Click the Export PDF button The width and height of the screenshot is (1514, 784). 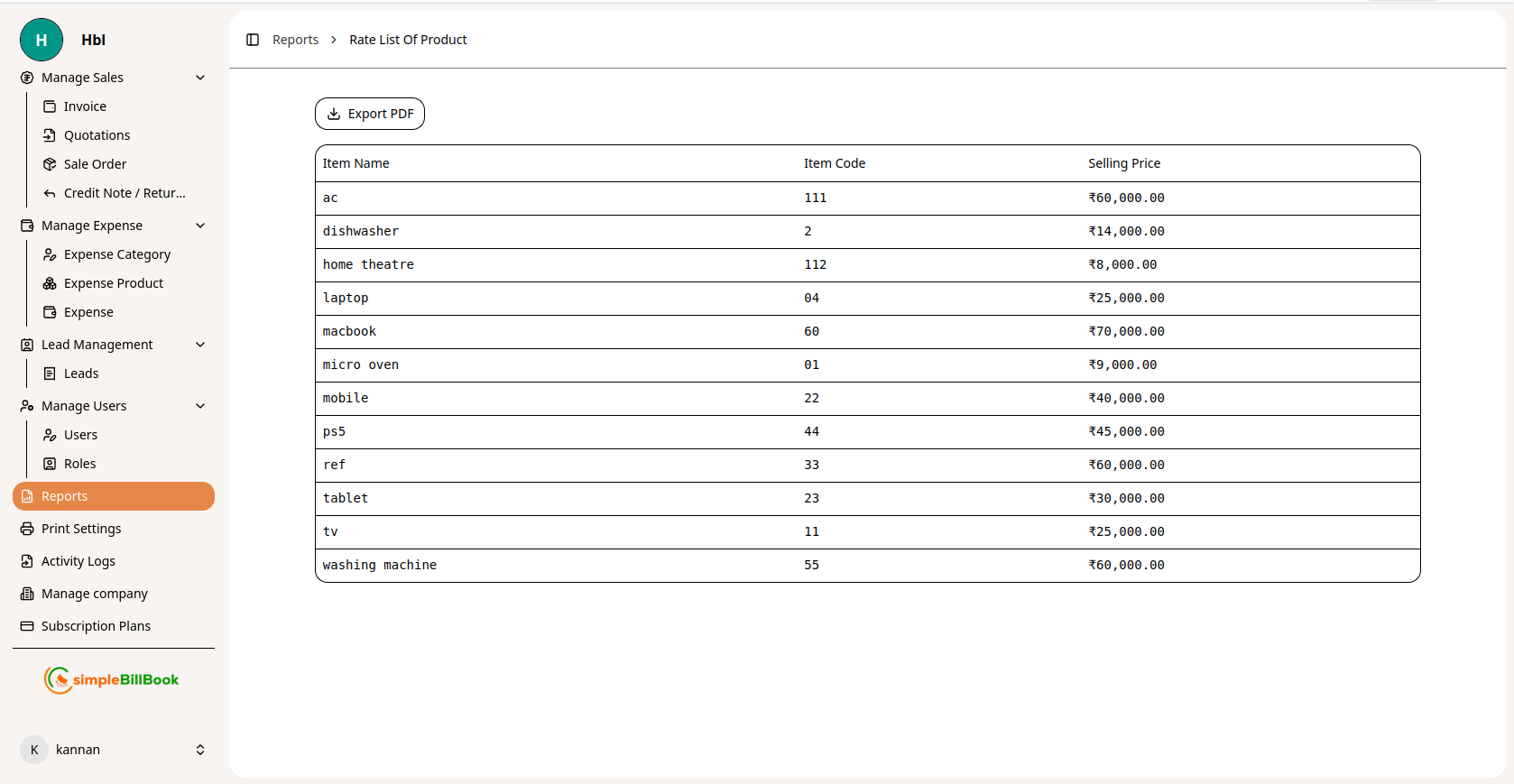[x=370, y=114]
